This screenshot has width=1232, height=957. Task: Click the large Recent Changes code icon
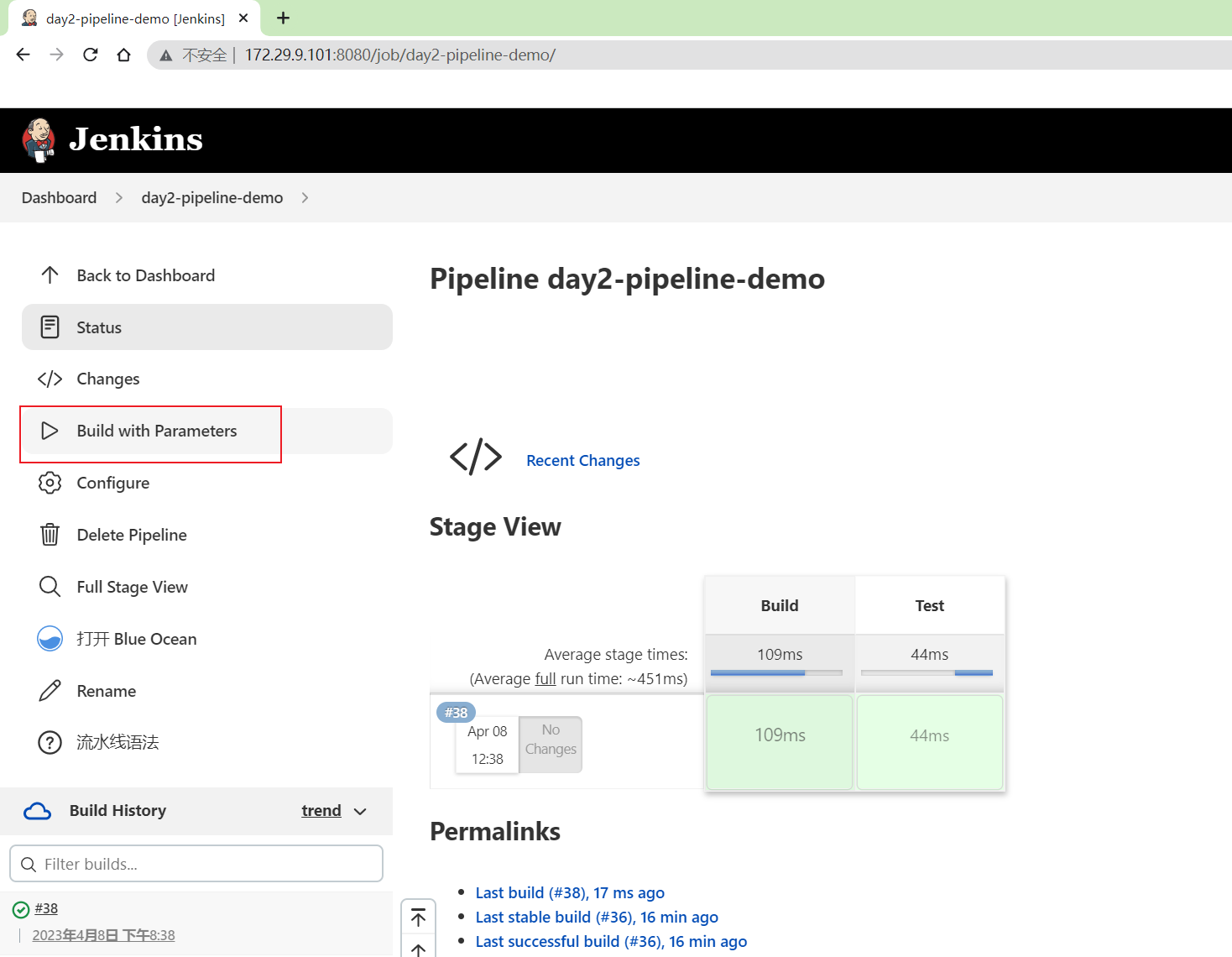click(476, 458)
